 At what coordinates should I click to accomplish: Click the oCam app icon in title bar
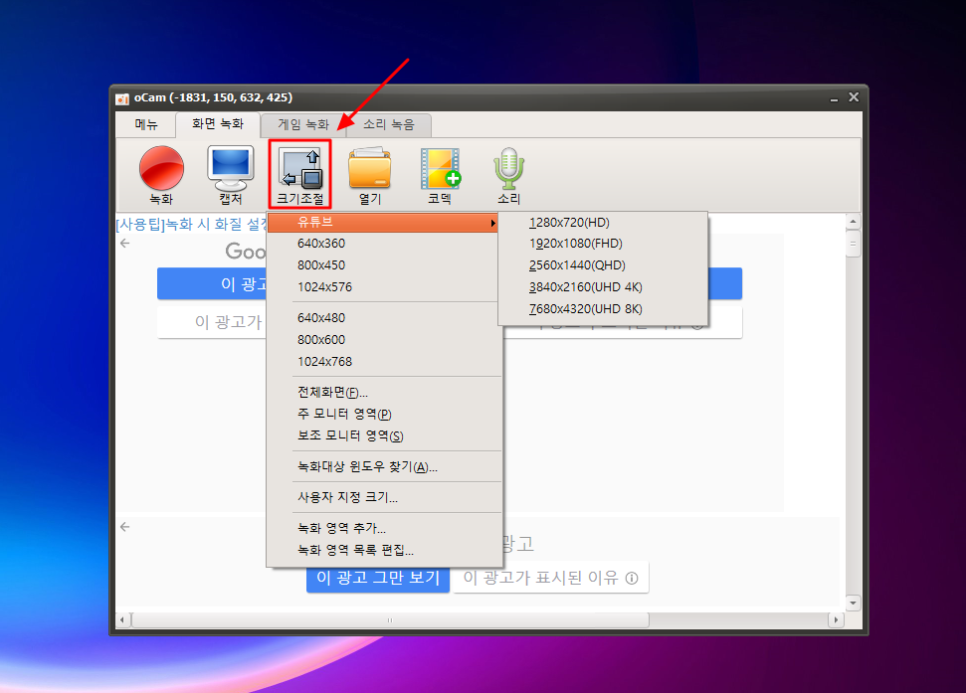point(123,99)
